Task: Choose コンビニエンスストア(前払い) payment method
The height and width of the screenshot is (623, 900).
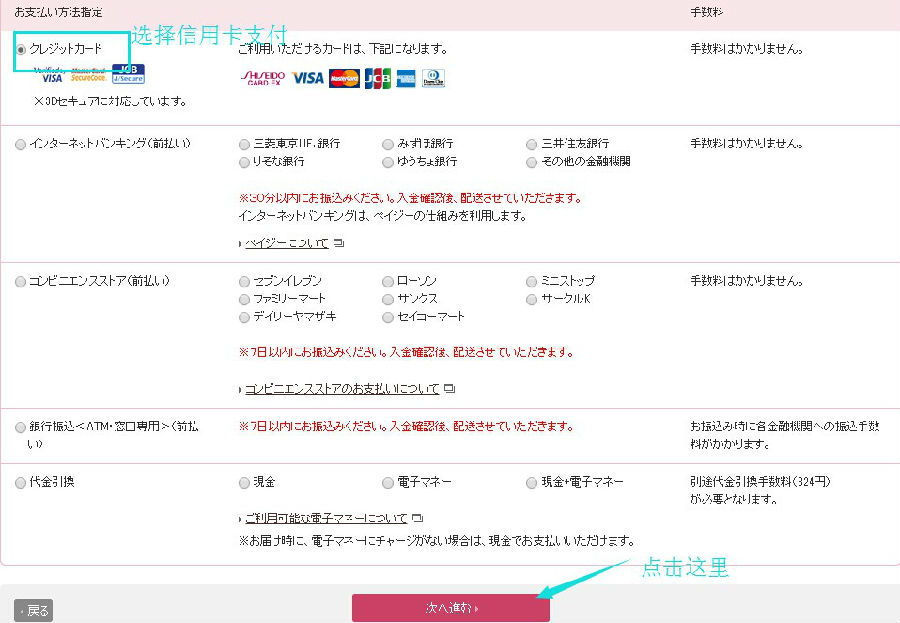Action: [x=22, y=282]
